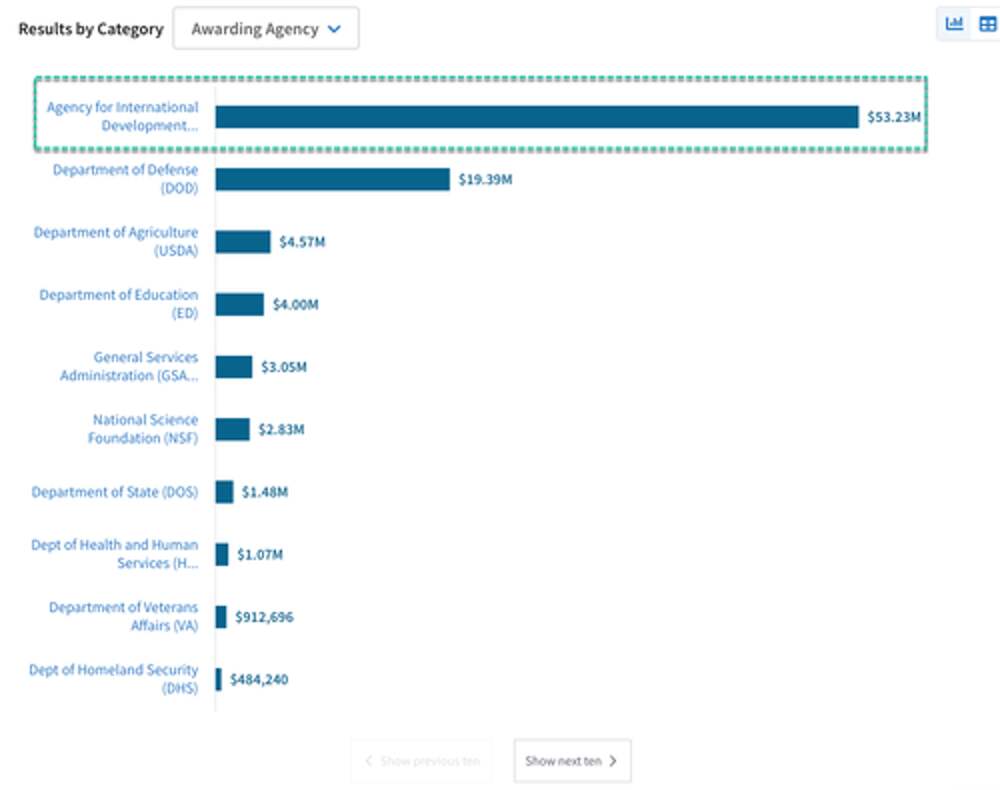Open Agency for International Development link

pos(122,117)
